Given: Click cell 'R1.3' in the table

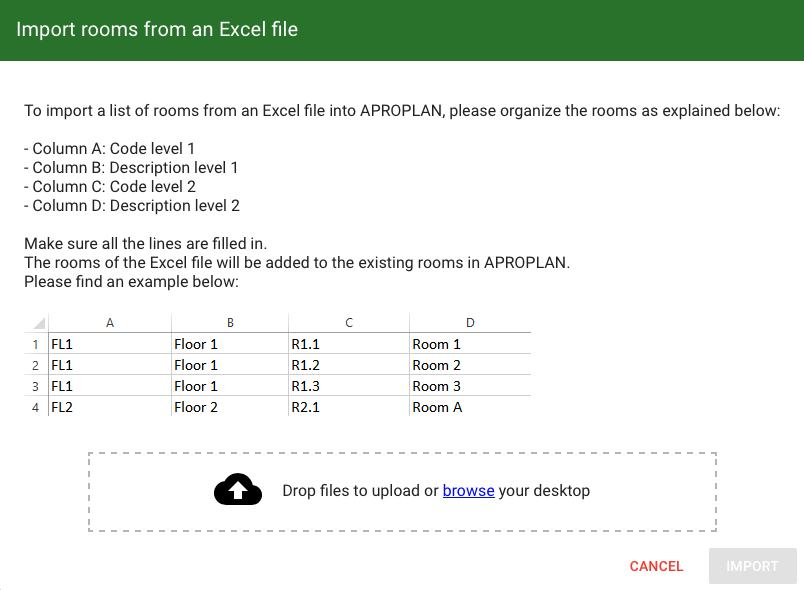Looking at the screenshot, I should point(349,386).
